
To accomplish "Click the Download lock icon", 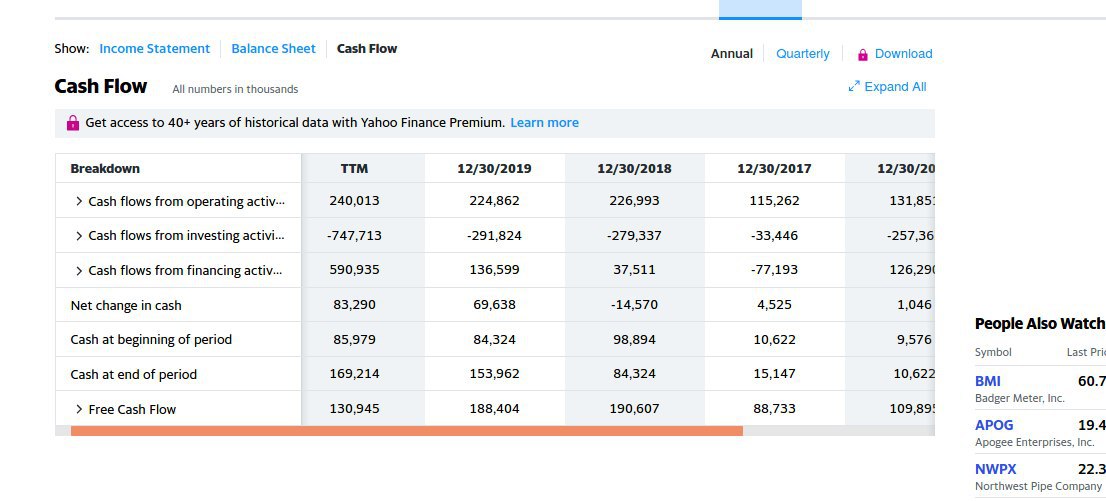I will pos(862,54).
